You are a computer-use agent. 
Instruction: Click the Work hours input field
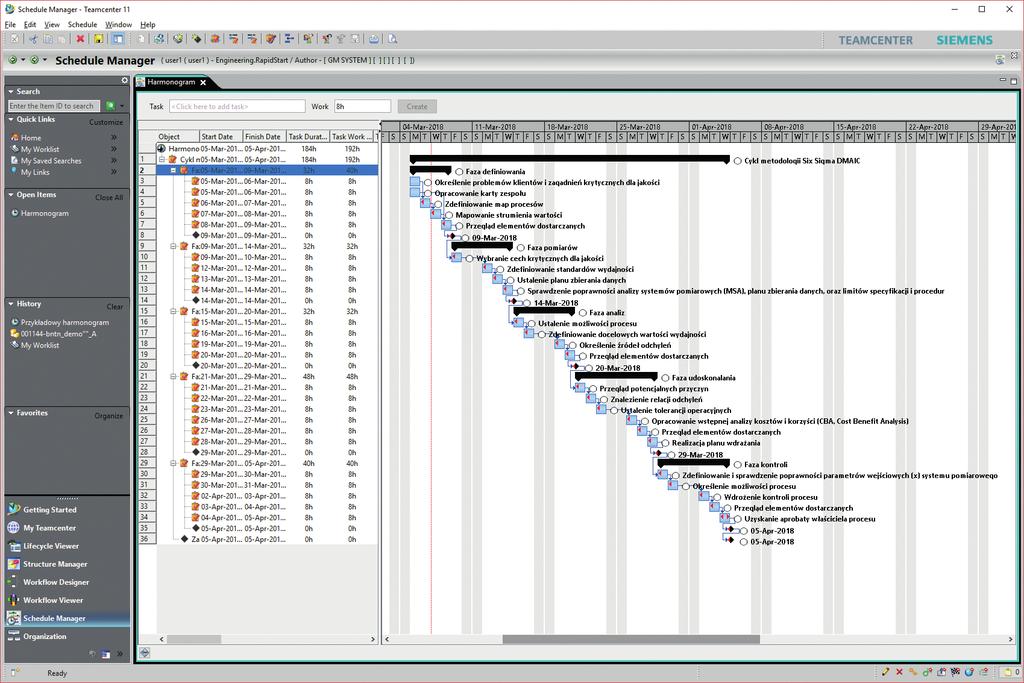[x=362, y=106]
